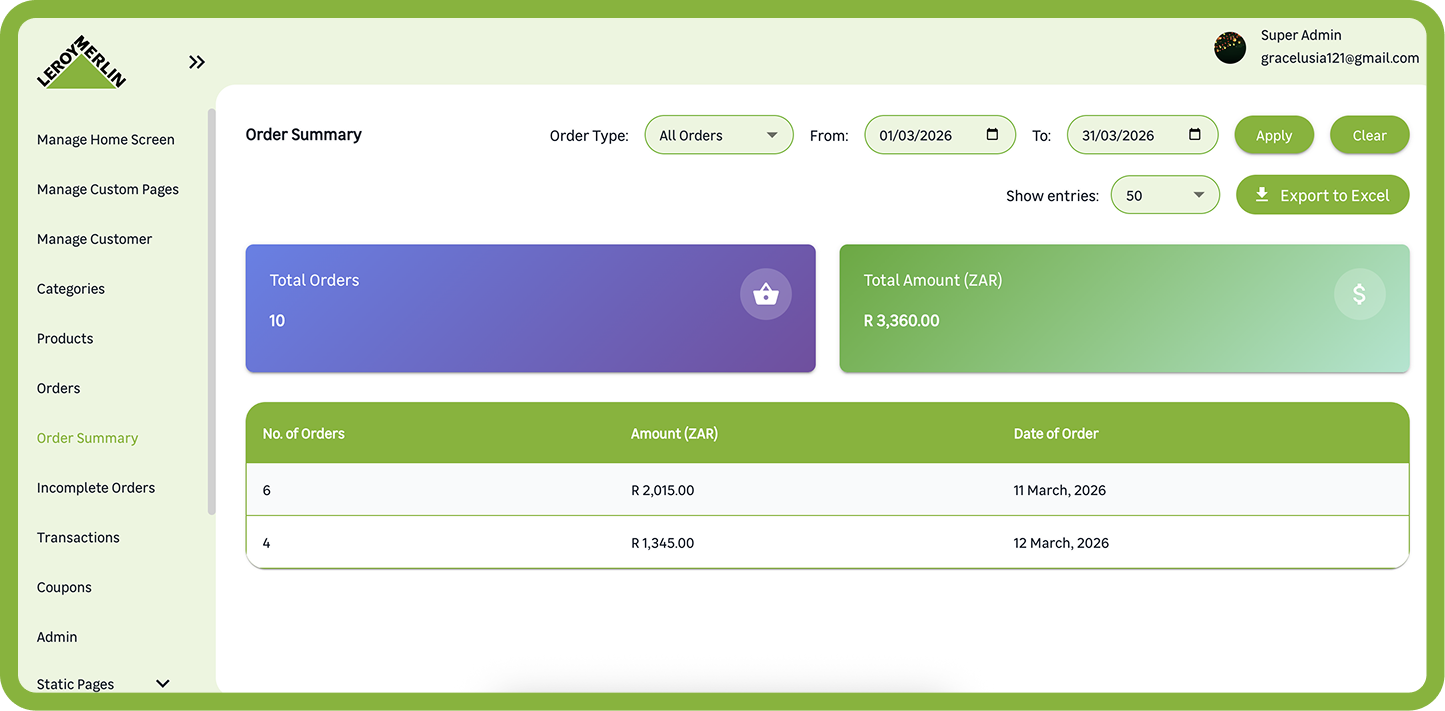Open the Order Type dropdown
The height and width of the screenshot is (711, 1445).
click(718, 135)
